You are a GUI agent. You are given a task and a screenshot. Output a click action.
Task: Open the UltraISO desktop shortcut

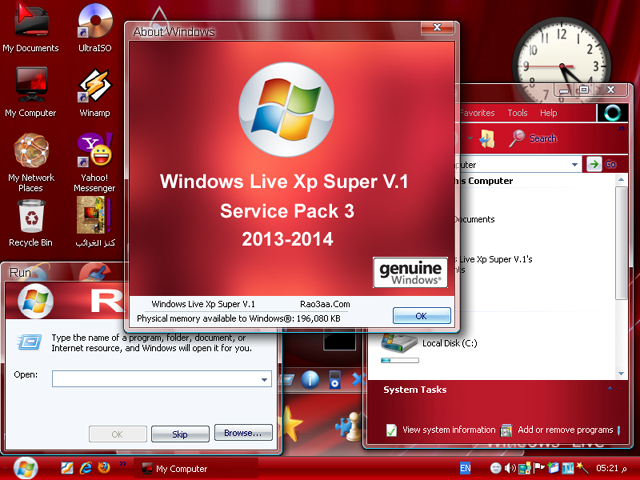point(94,24)
